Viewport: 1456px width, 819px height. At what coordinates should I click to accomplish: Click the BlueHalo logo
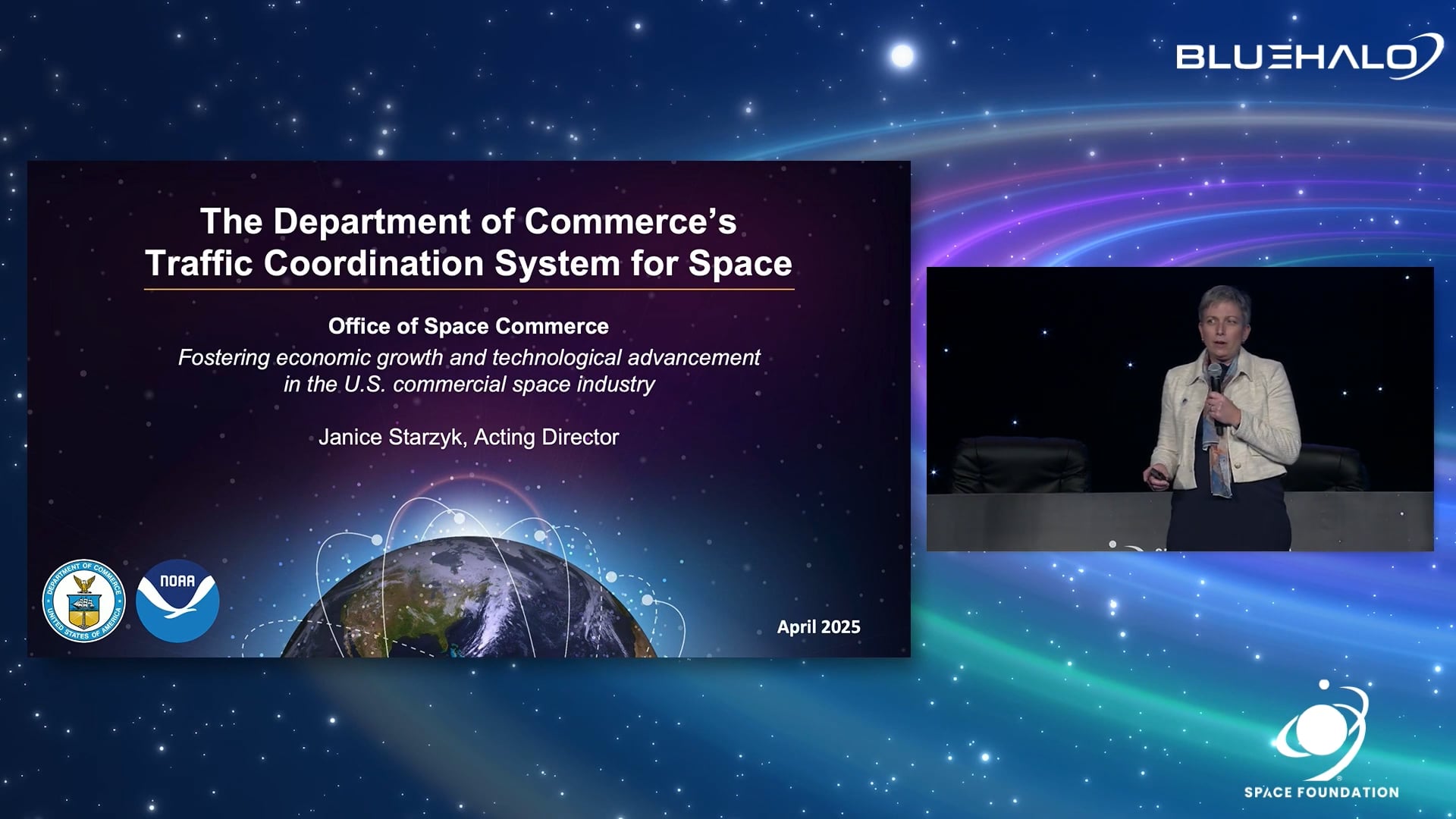click(1310, 55)
